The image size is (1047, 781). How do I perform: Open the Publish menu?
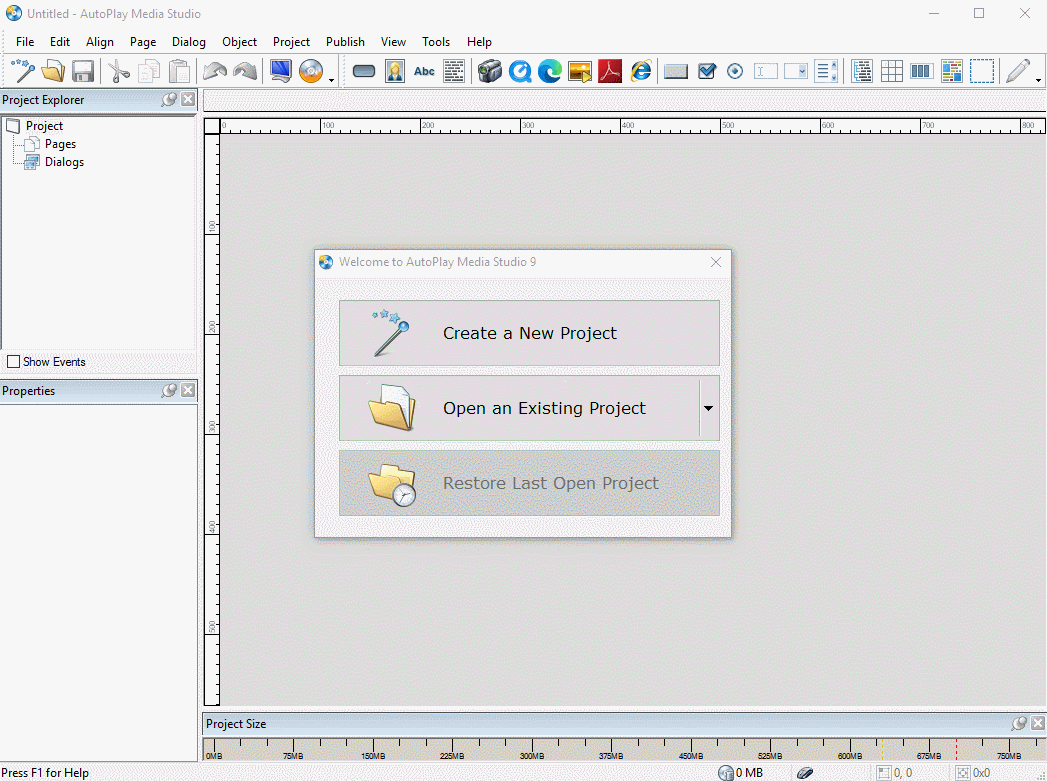coord(345,42)
